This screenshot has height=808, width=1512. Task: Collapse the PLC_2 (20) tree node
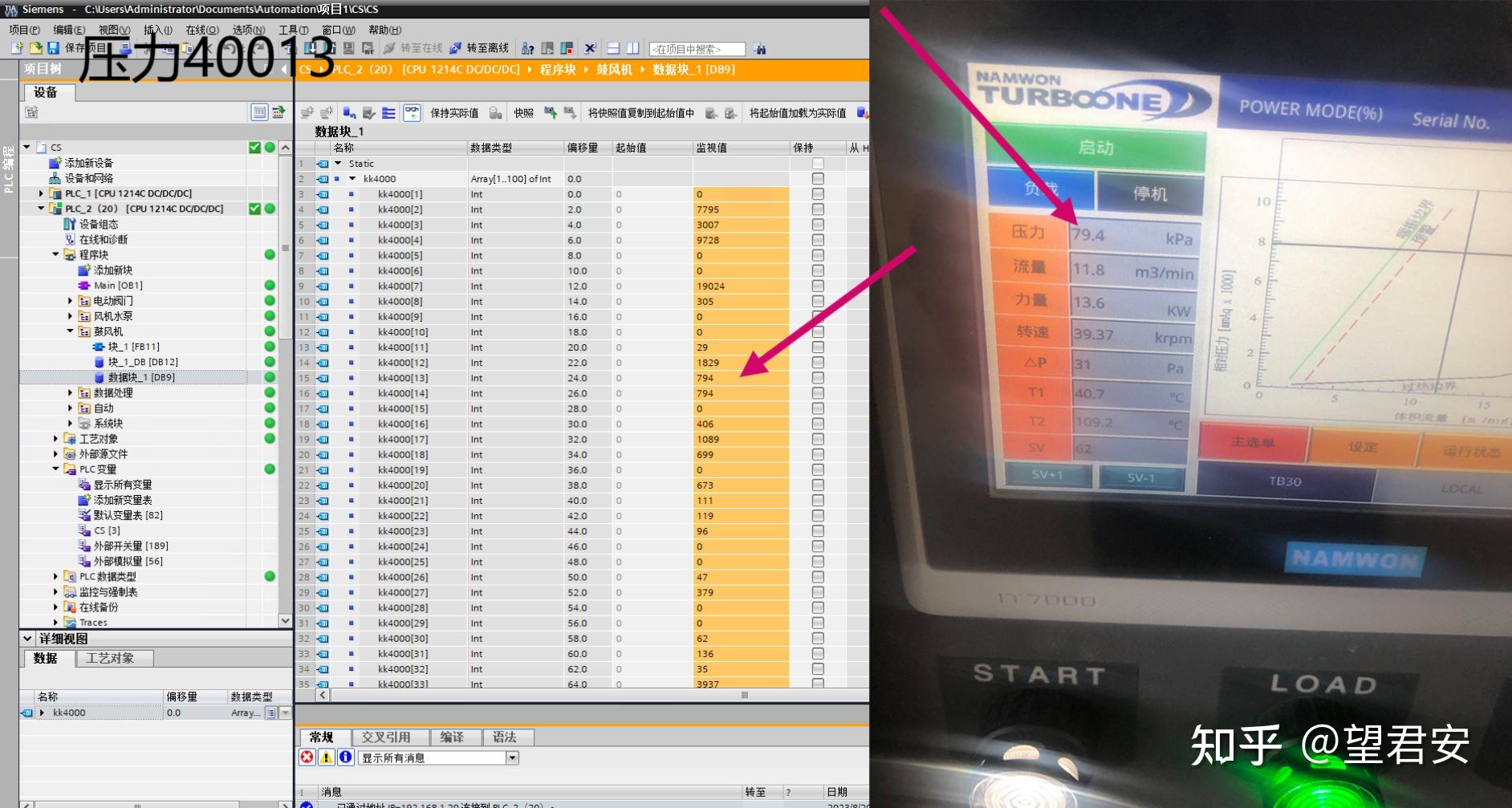[41, 209]
